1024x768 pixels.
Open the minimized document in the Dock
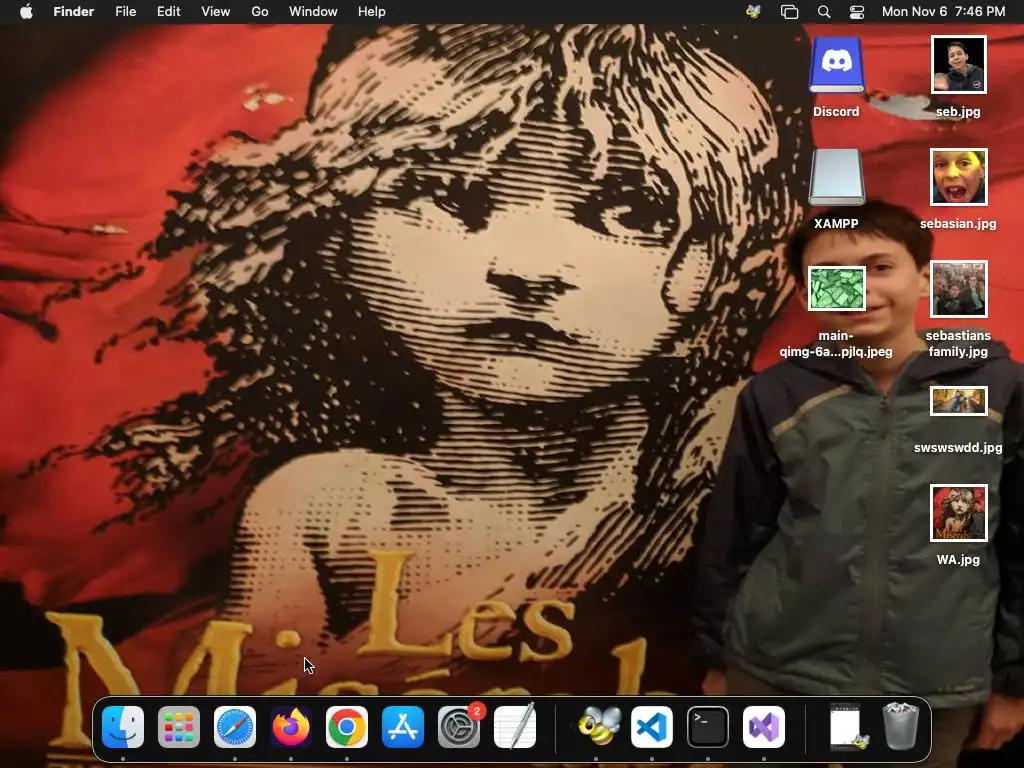(848, 727)
